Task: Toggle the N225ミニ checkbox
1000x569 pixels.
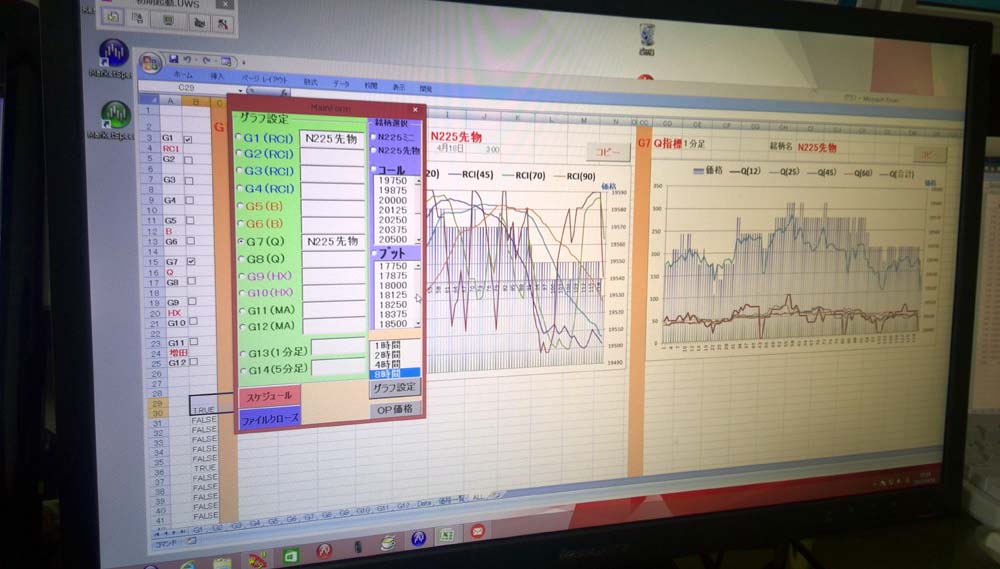Action: click(374, 137)
